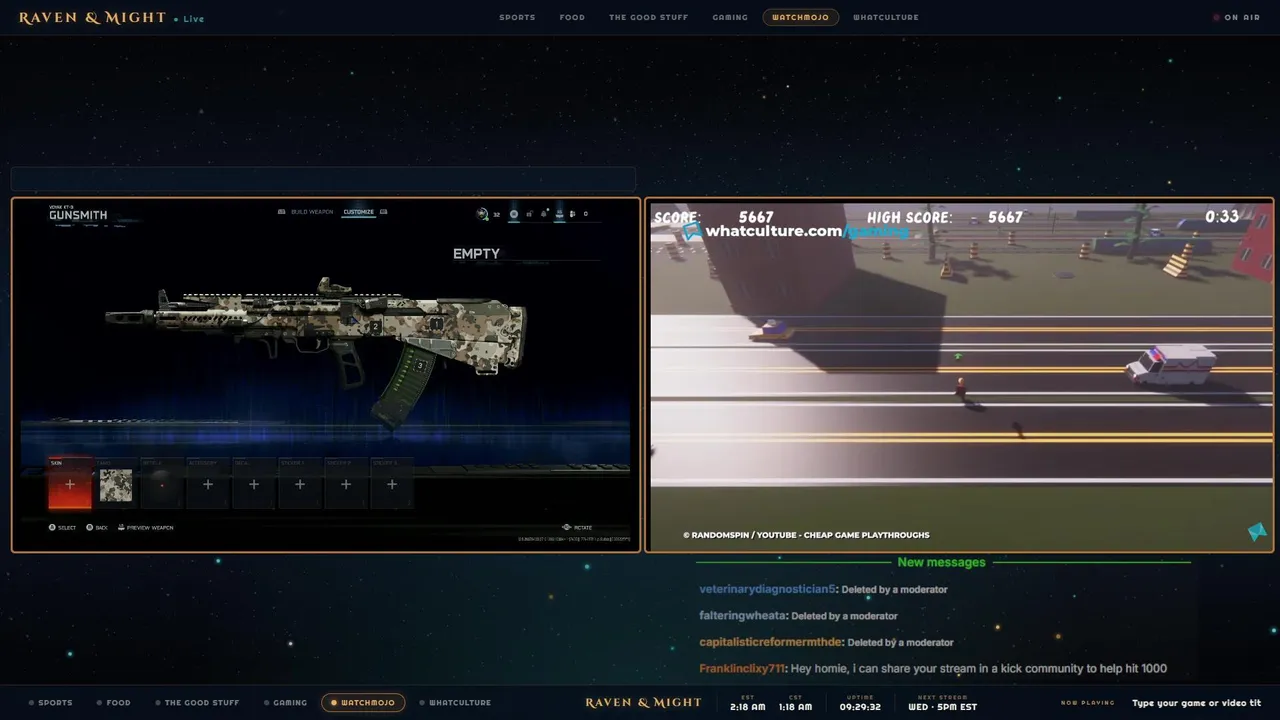The width and height of the screenshot is (1280, 720).
Task: Open Food in bottom navigation
Action: (x=114, y=702)
